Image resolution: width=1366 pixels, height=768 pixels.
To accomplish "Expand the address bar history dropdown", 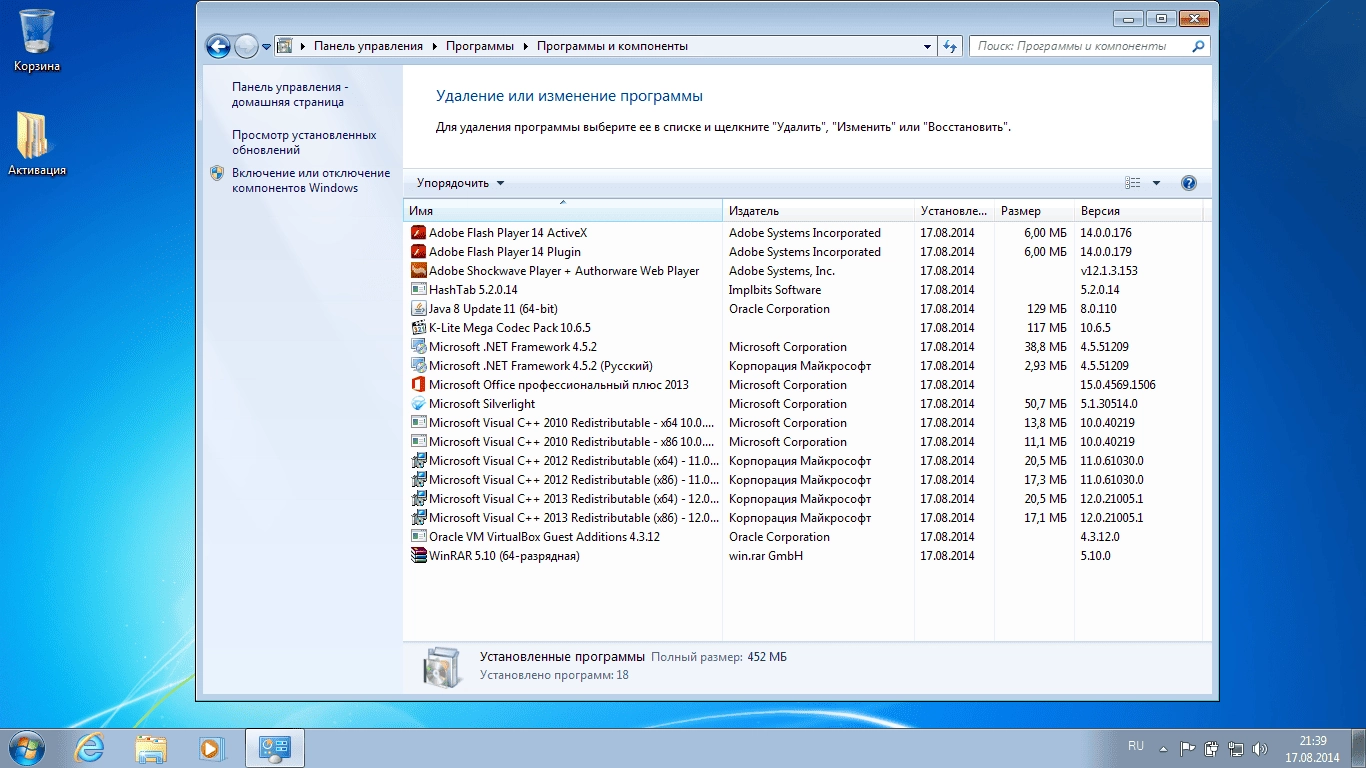I will point(927,46).
